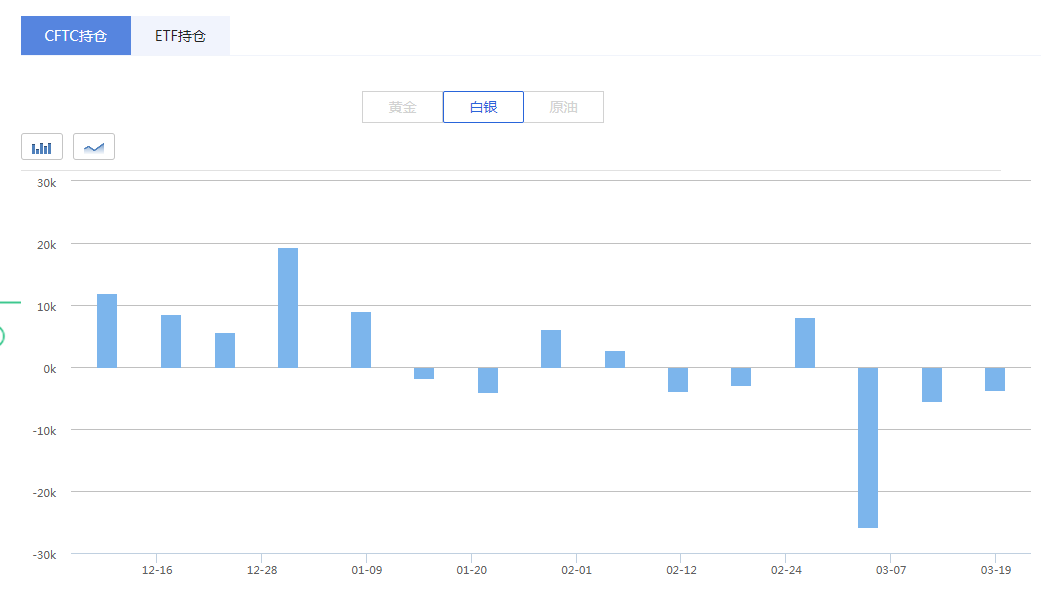1057x595 pixels.
Task: Click the x-axis label 03-07
Action: (x=891, y=570)
